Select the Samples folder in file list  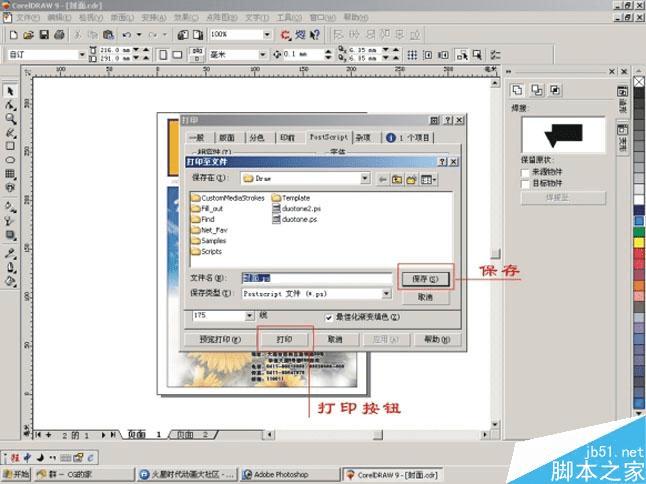(209, 241)
